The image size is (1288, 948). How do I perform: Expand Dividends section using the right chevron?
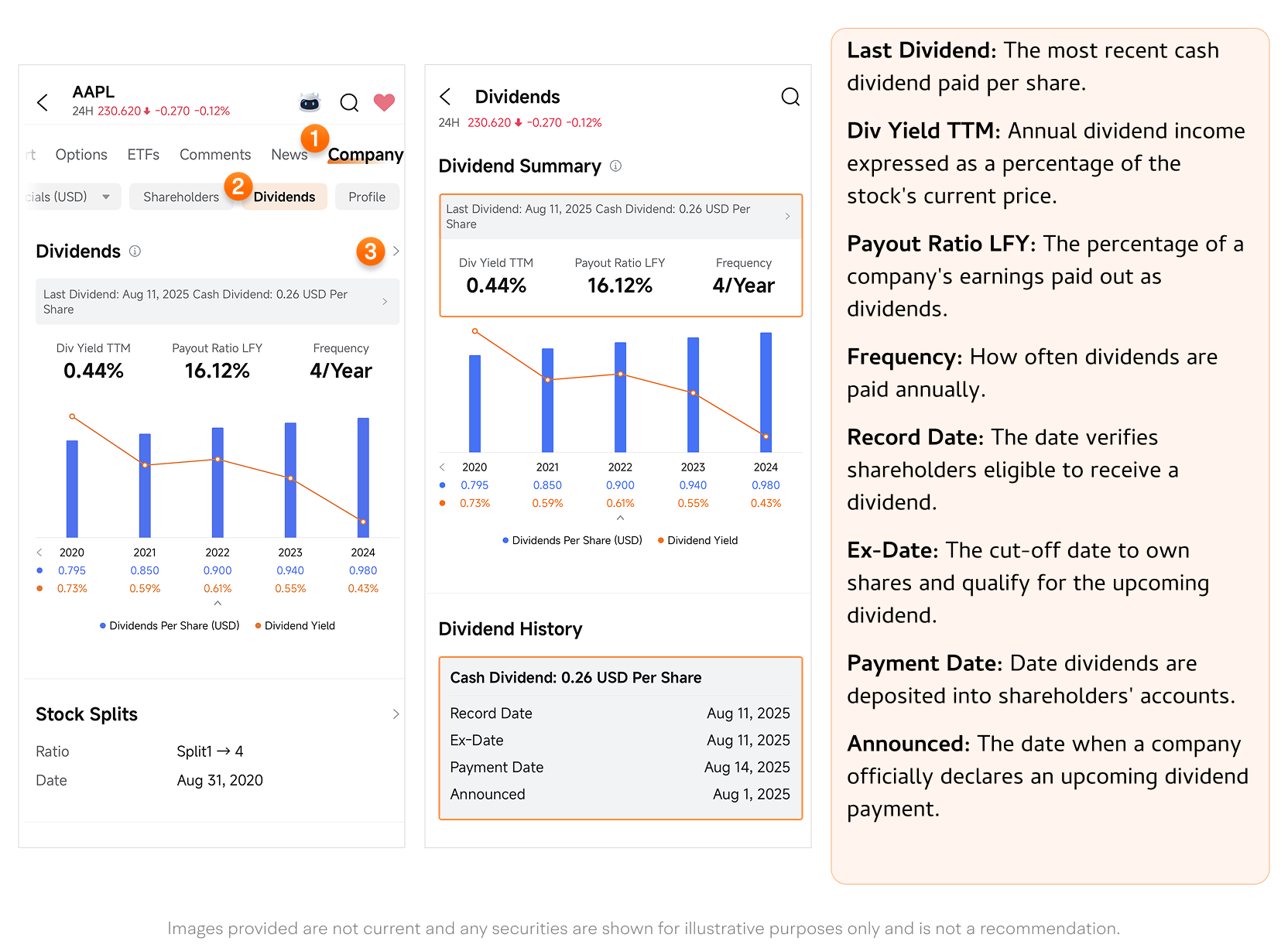point(396,252)
